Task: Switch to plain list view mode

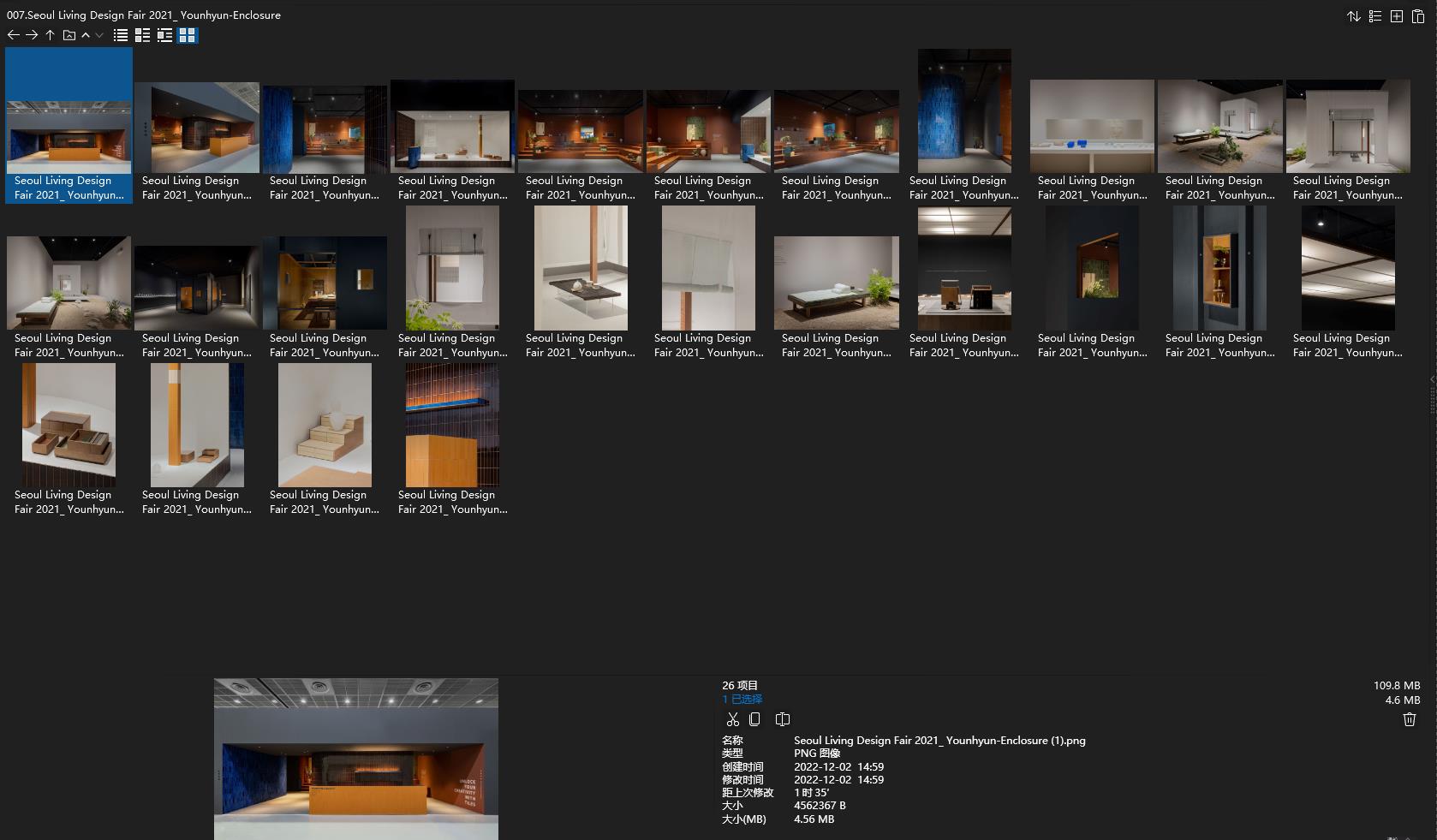Action: [x=121, y=35]
